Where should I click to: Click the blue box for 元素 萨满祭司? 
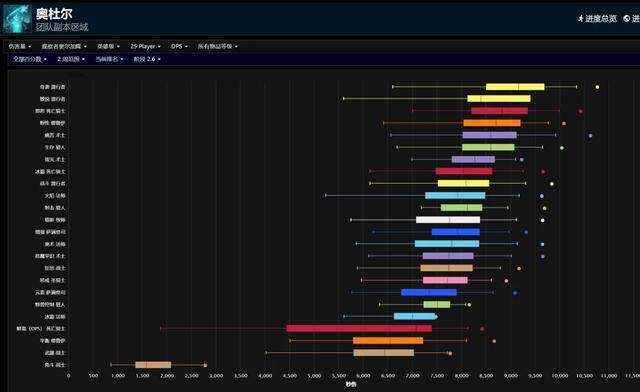coord(429,292)
